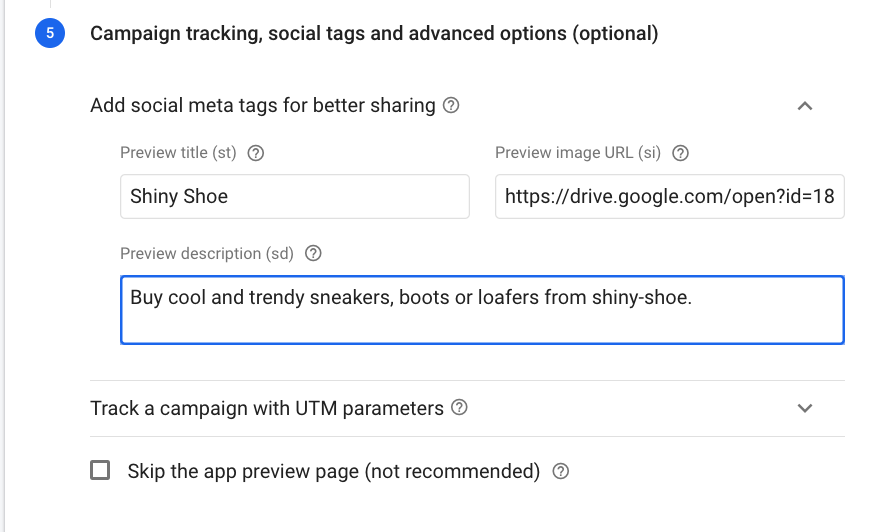Enable Skip the app preview page checkbox

(x=100, y=471)
